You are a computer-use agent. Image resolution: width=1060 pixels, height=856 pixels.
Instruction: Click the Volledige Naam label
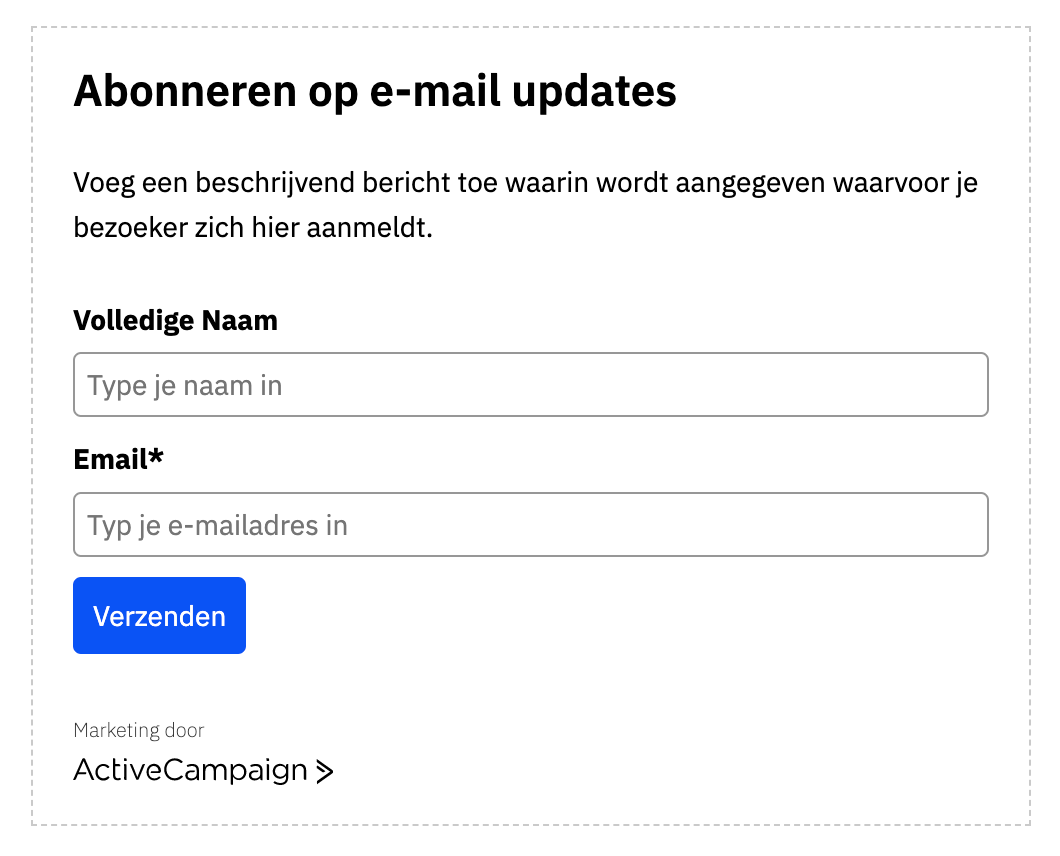click(x=175, y=320)
